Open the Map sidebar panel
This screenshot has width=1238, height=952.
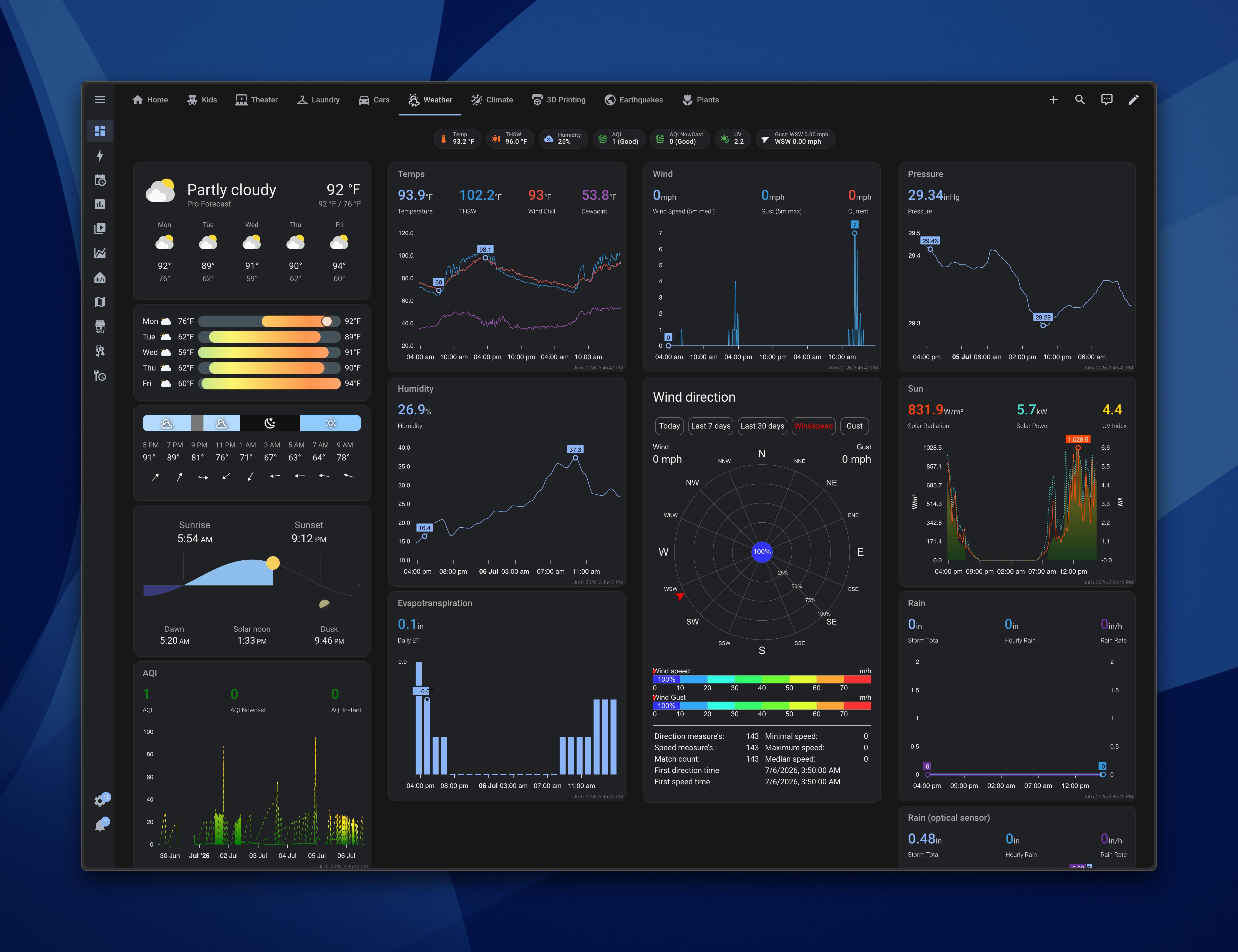[100, 302]
